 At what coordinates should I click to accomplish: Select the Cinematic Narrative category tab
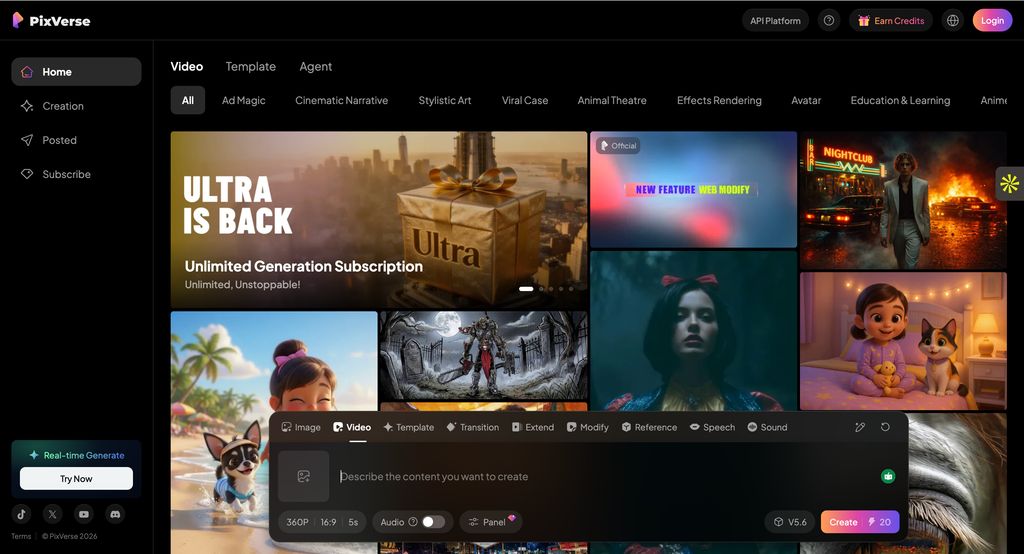click(x=341, y=101)
